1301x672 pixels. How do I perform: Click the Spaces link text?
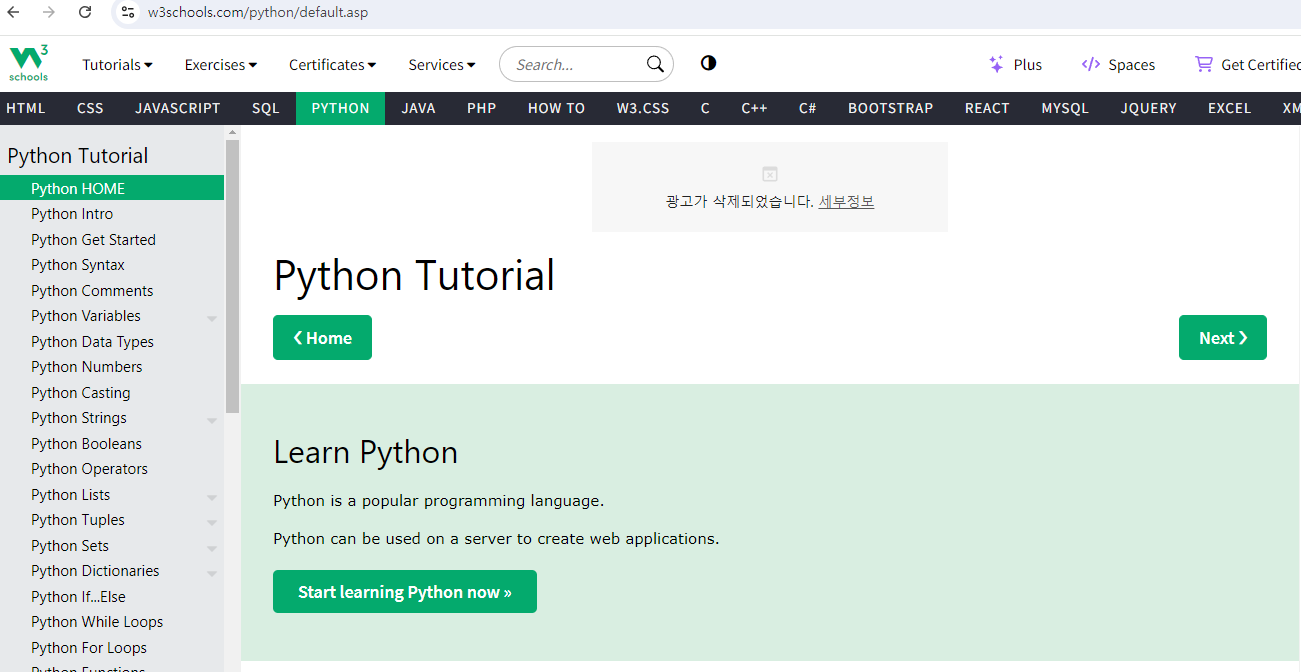1132,65
